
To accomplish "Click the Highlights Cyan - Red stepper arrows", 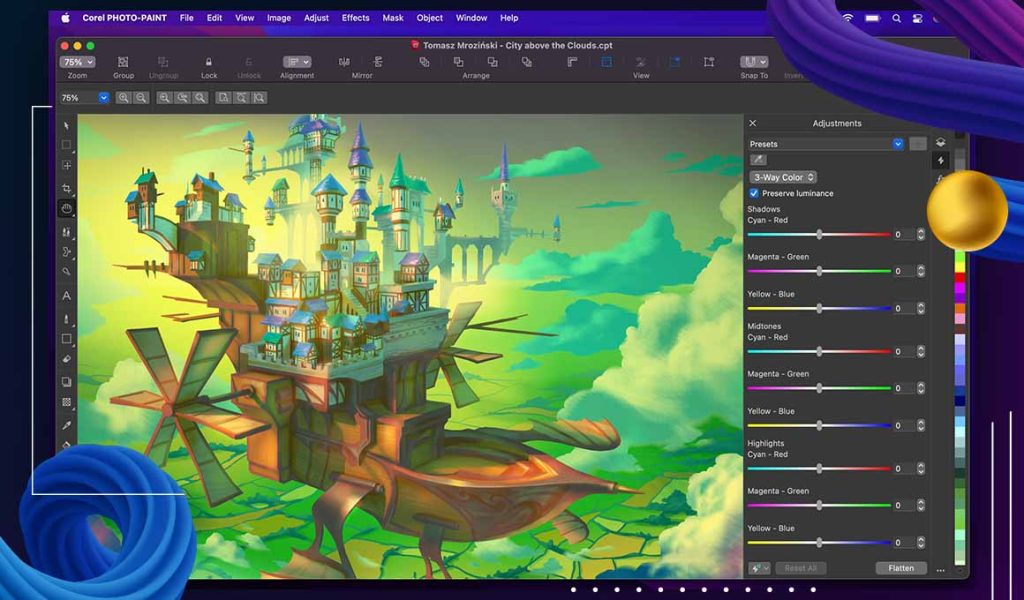I will click(920, 469).
